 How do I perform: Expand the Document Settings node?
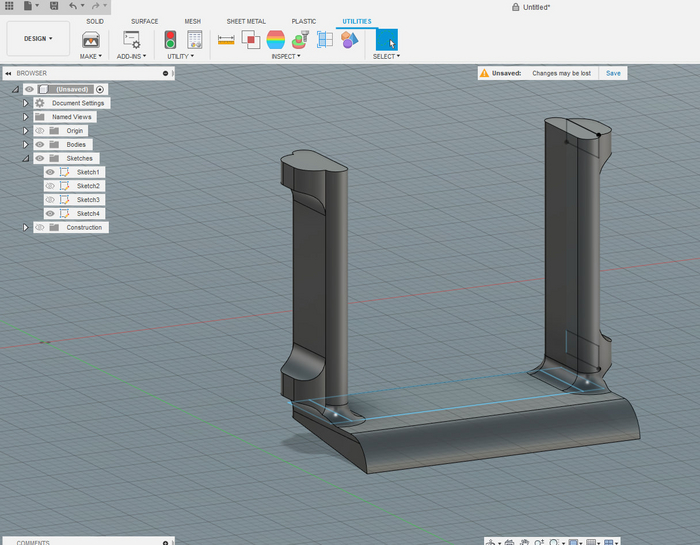(x=26, y=103)
